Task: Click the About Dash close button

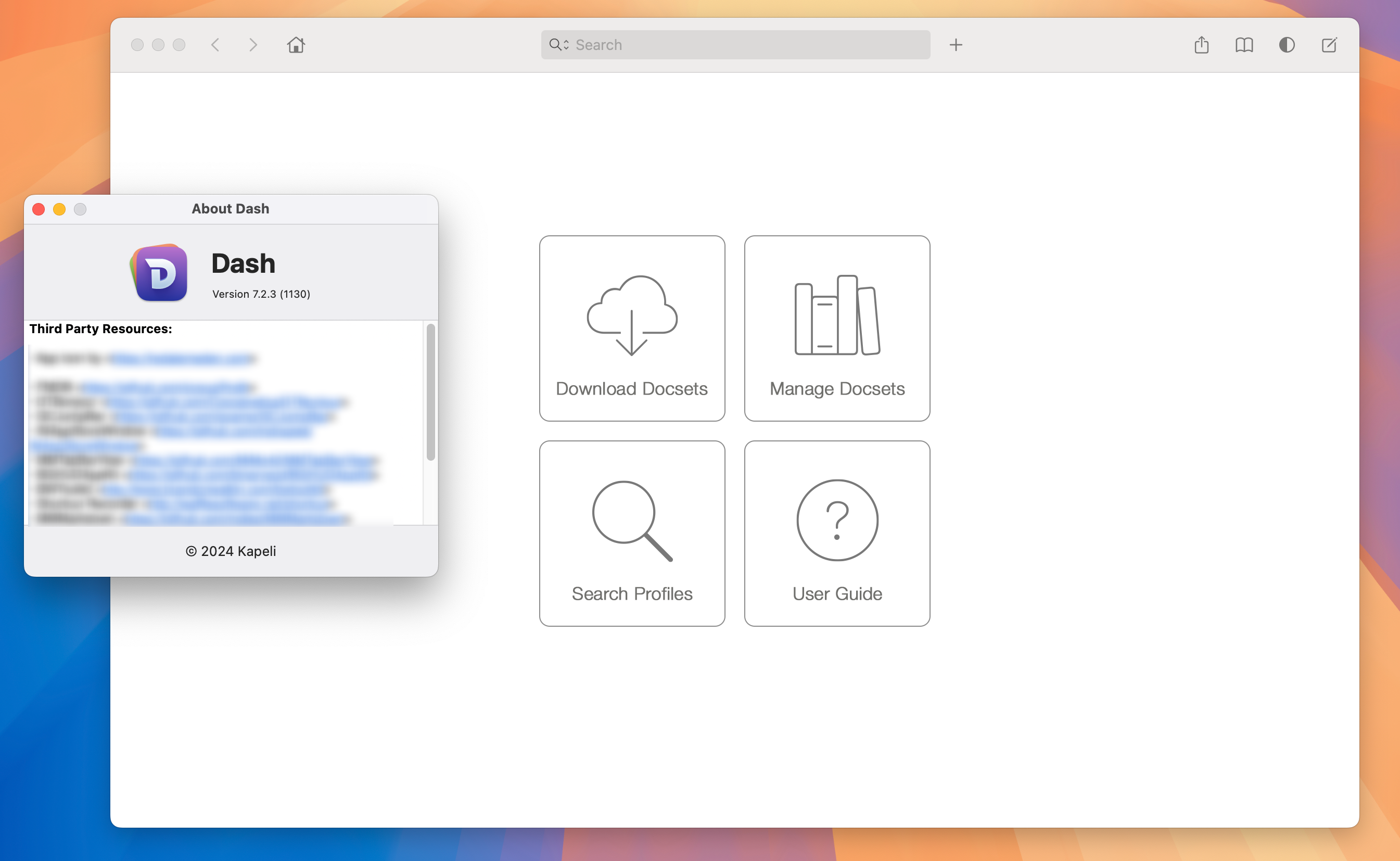Action: 38,208
